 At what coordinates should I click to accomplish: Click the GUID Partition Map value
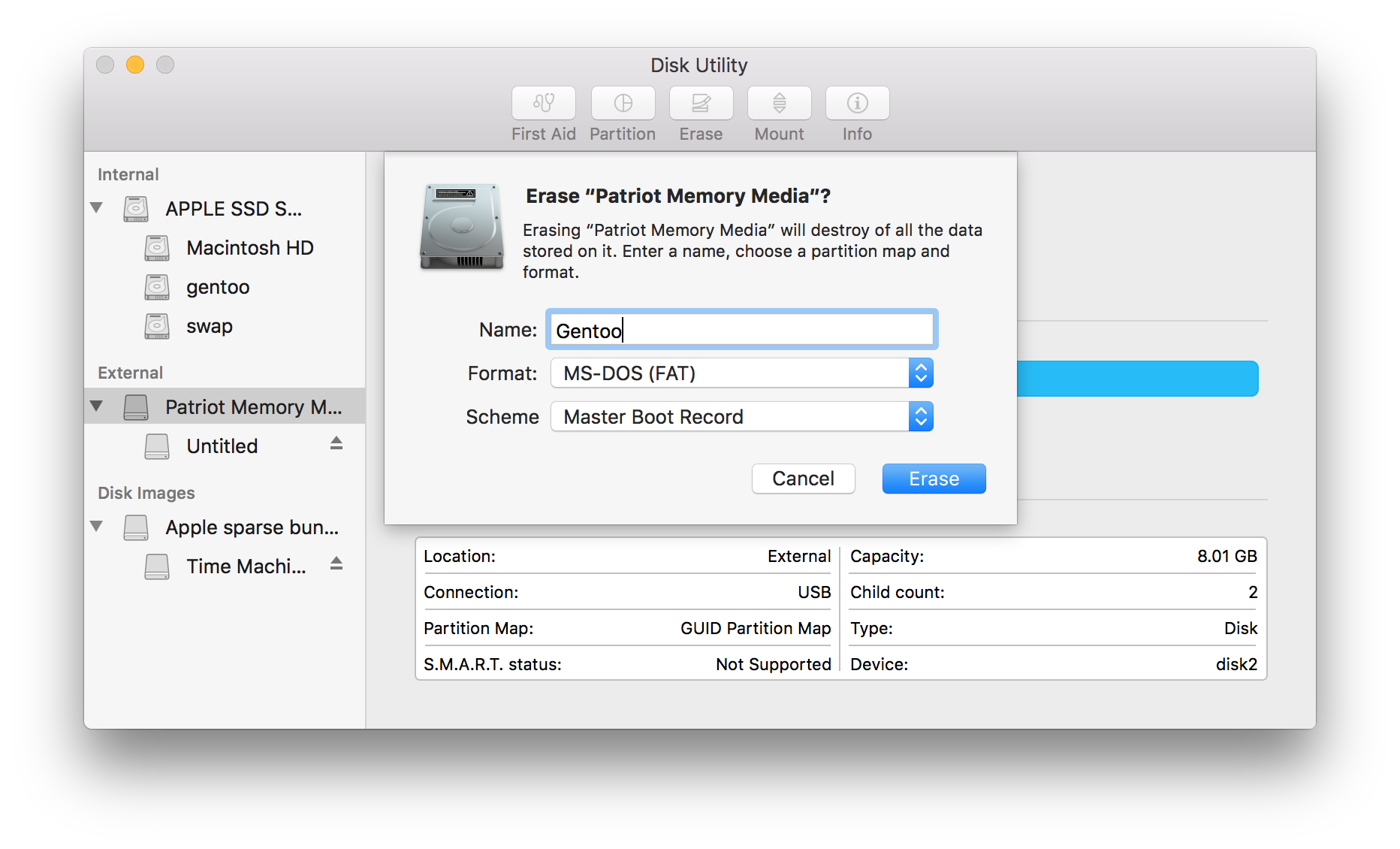[x=756, y=628]
